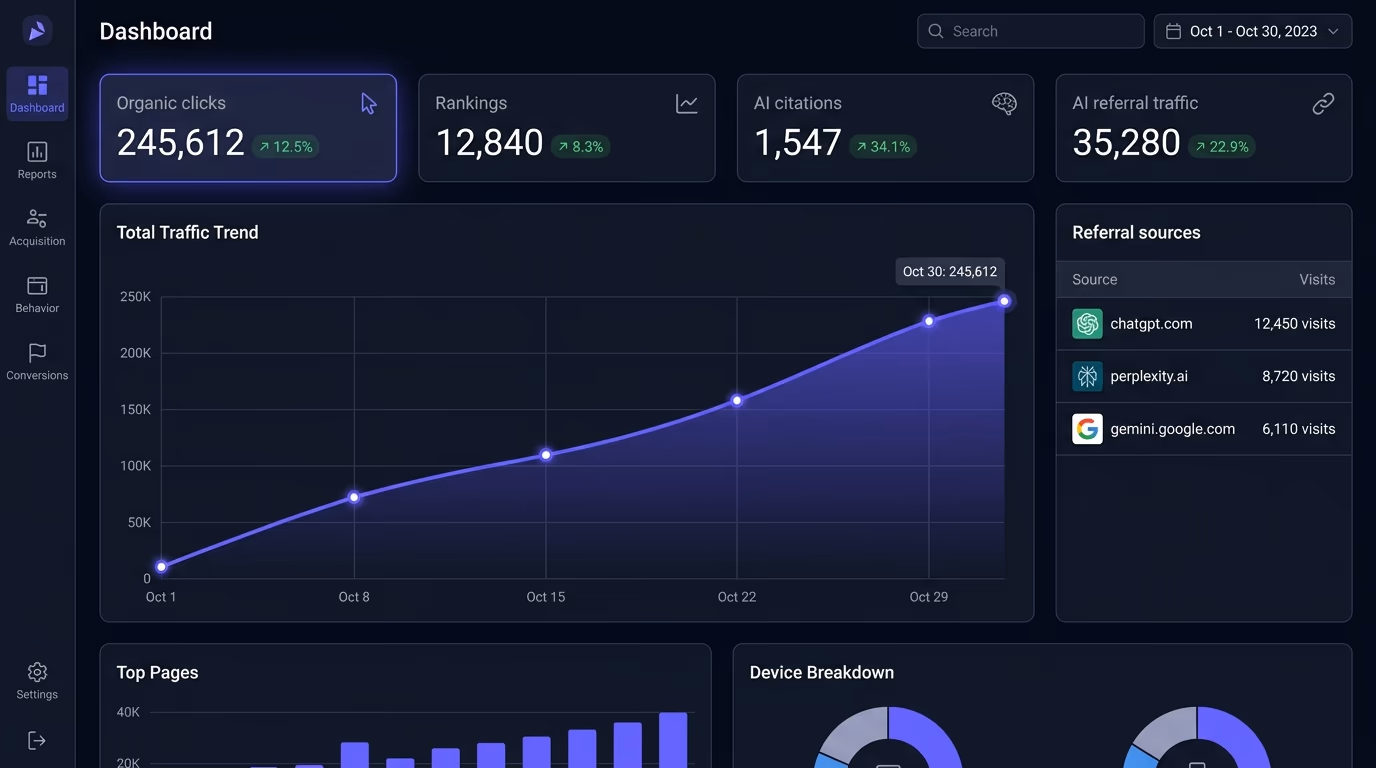Click the Oct 29 data point on chart
The height and width of the screenshot is (768, 1376).
point(929,321)
